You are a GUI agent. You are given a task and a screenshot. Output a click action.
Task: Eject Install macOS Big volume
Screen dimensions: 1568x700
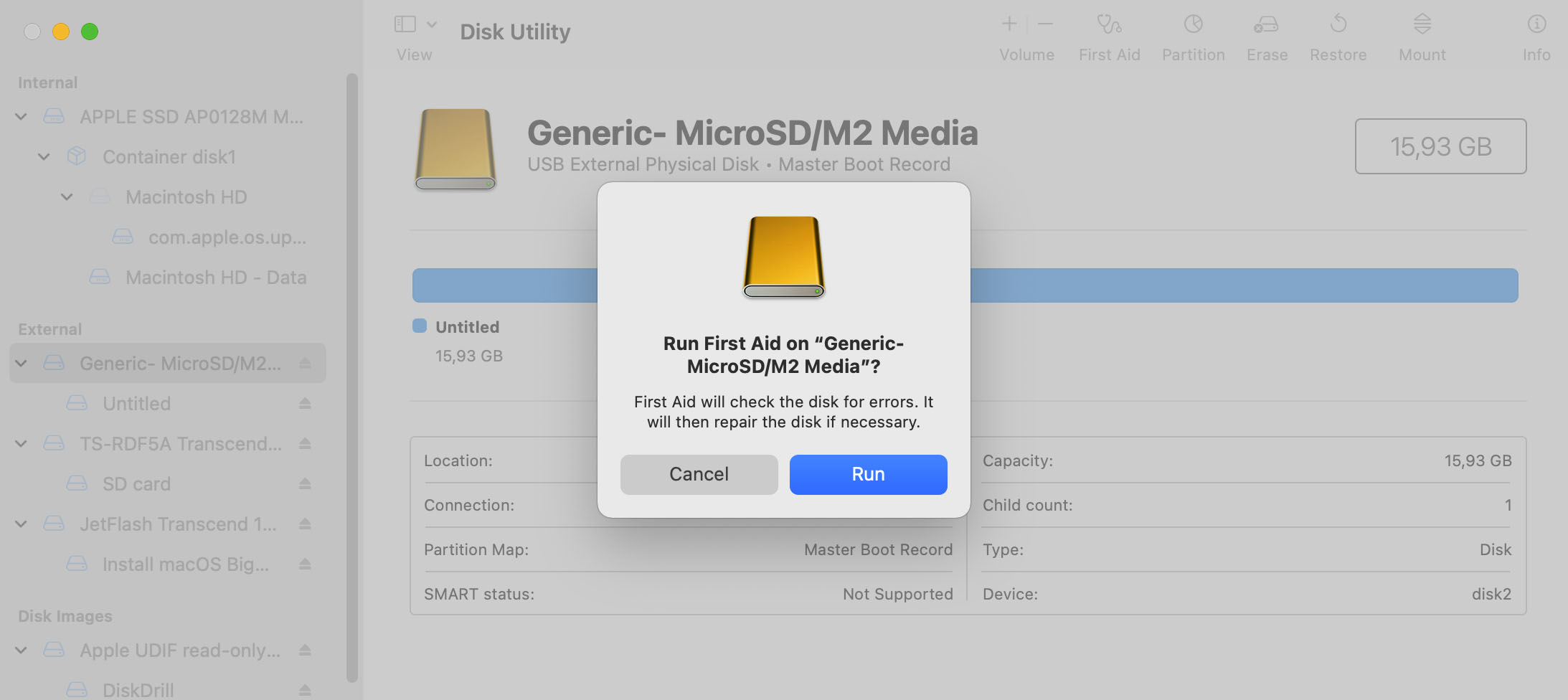(305, 564)
